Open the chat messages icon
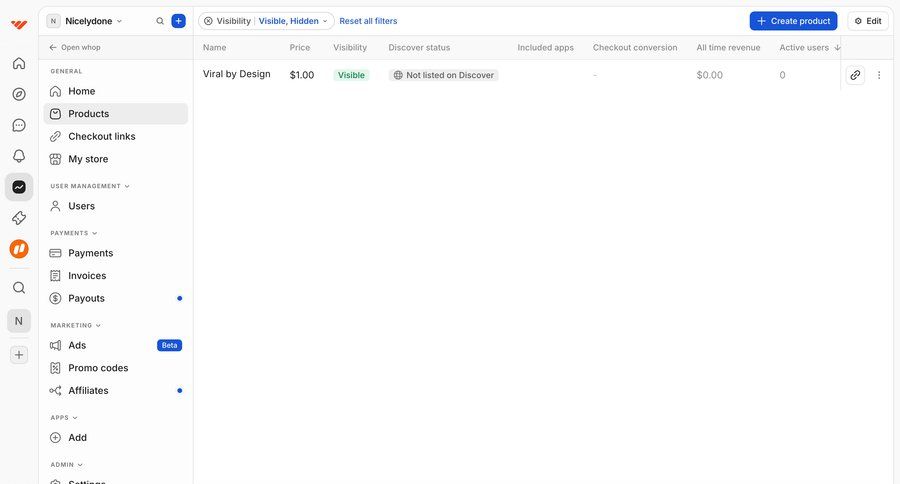Screen dimensions: 900x484 (19, 125)
